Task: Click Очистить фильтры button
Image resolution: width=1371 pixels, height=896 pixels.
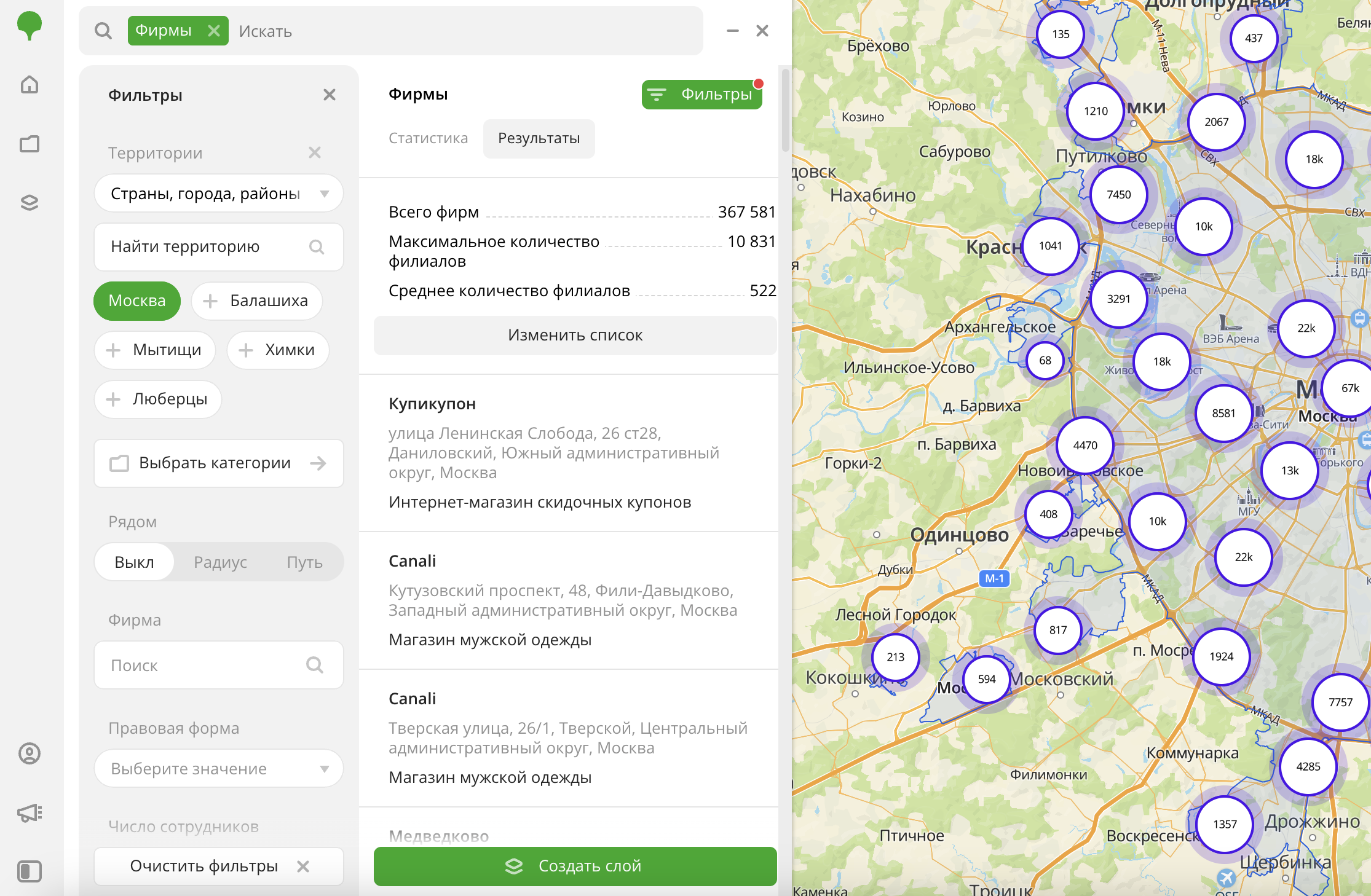Action: 219,867
